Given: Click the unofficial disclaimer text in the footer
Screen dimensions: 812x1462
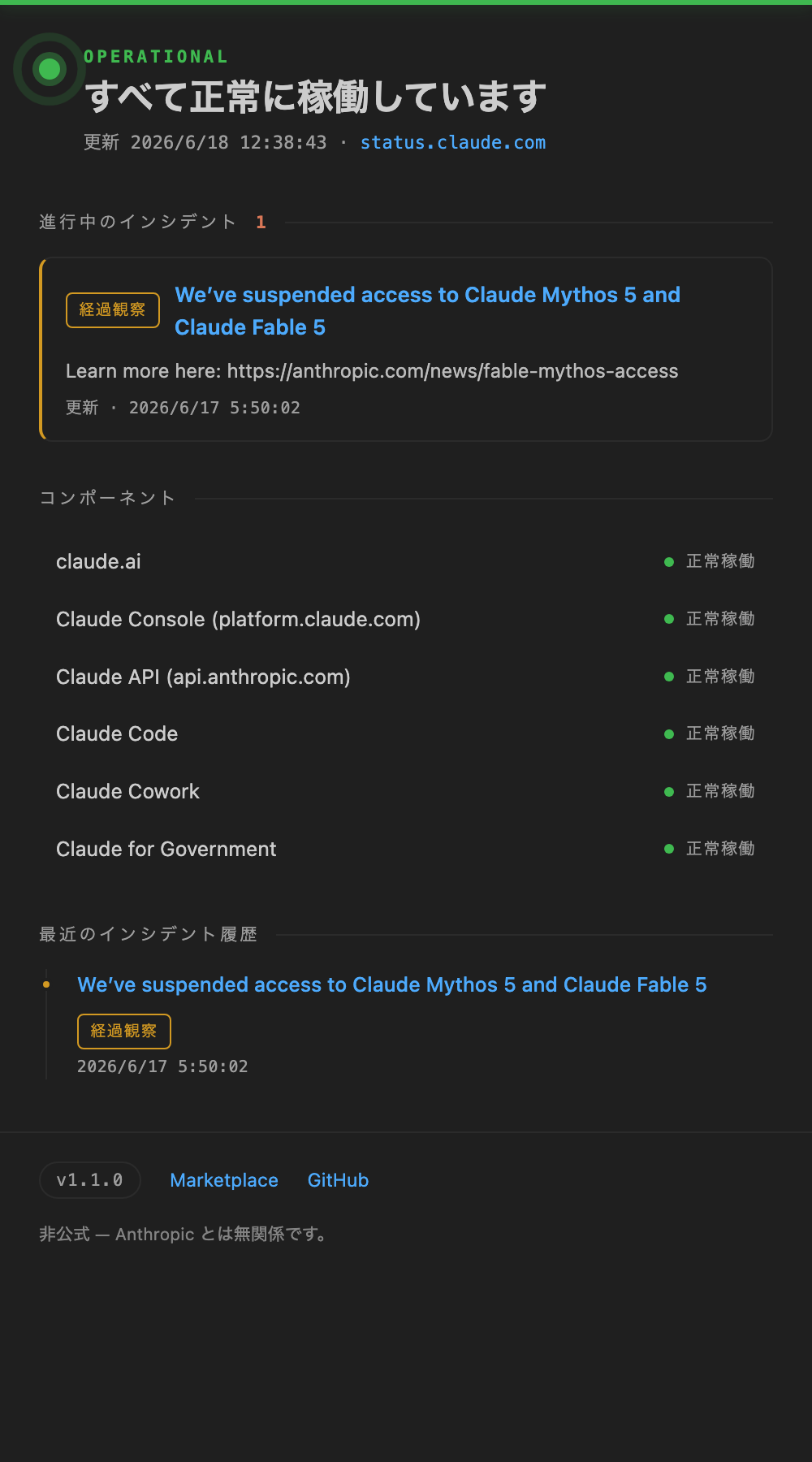Looking at the screenshot, I should 184,1235.
